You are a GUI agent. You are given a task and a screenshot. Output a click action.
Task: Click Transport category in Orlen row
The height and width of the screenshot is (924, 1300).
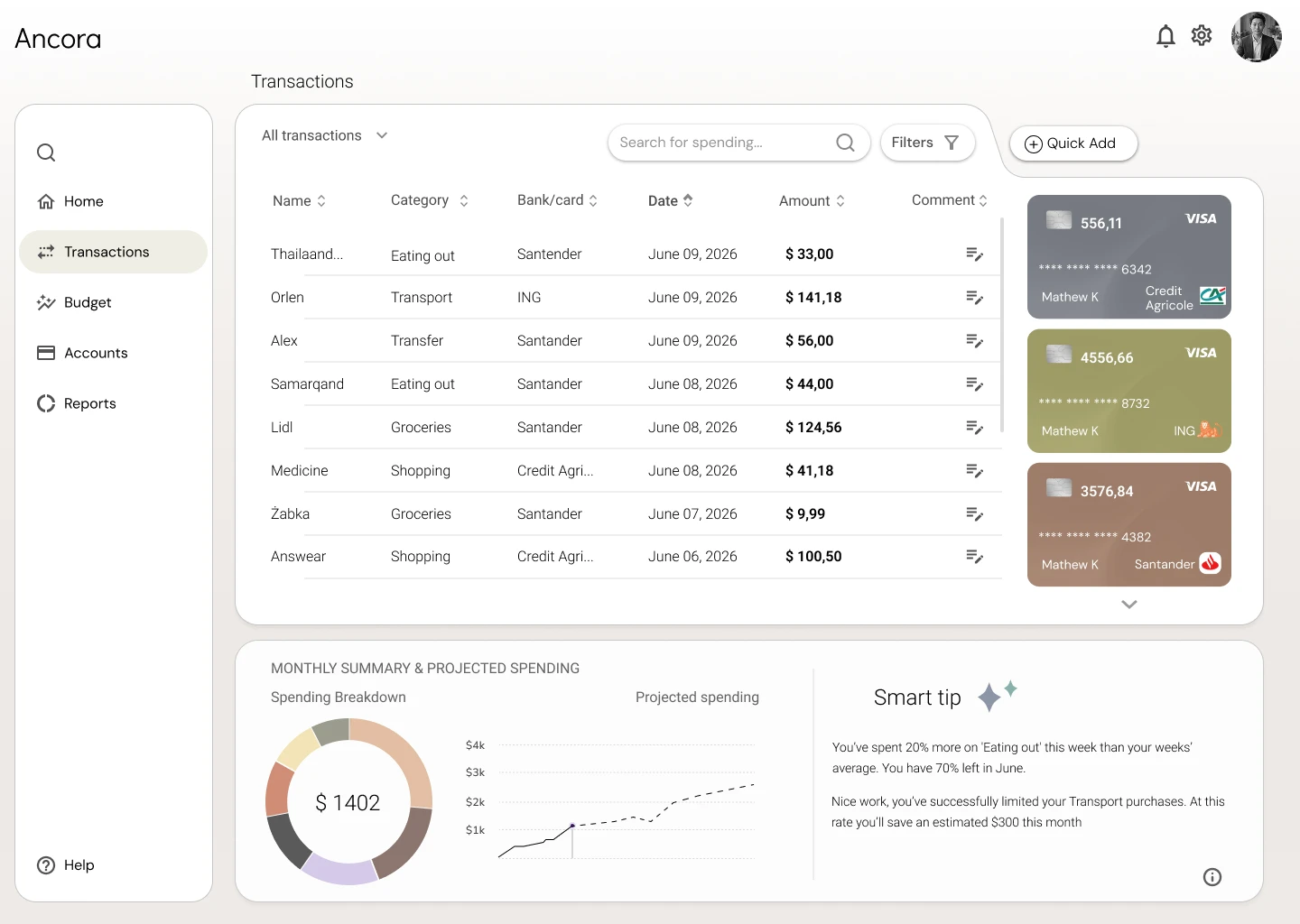point(422,298)
